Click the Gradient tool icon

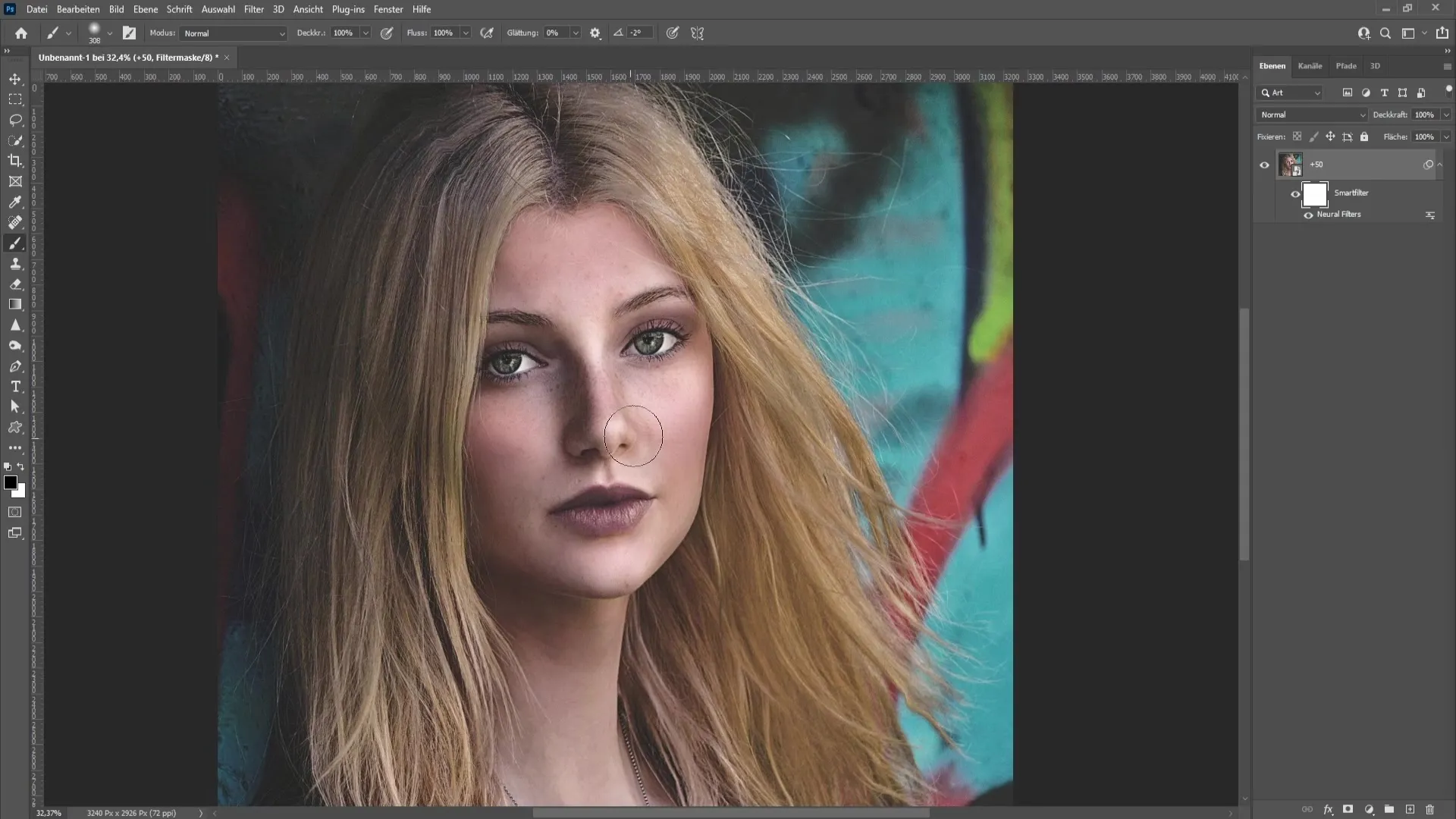[x=15, y=304]
